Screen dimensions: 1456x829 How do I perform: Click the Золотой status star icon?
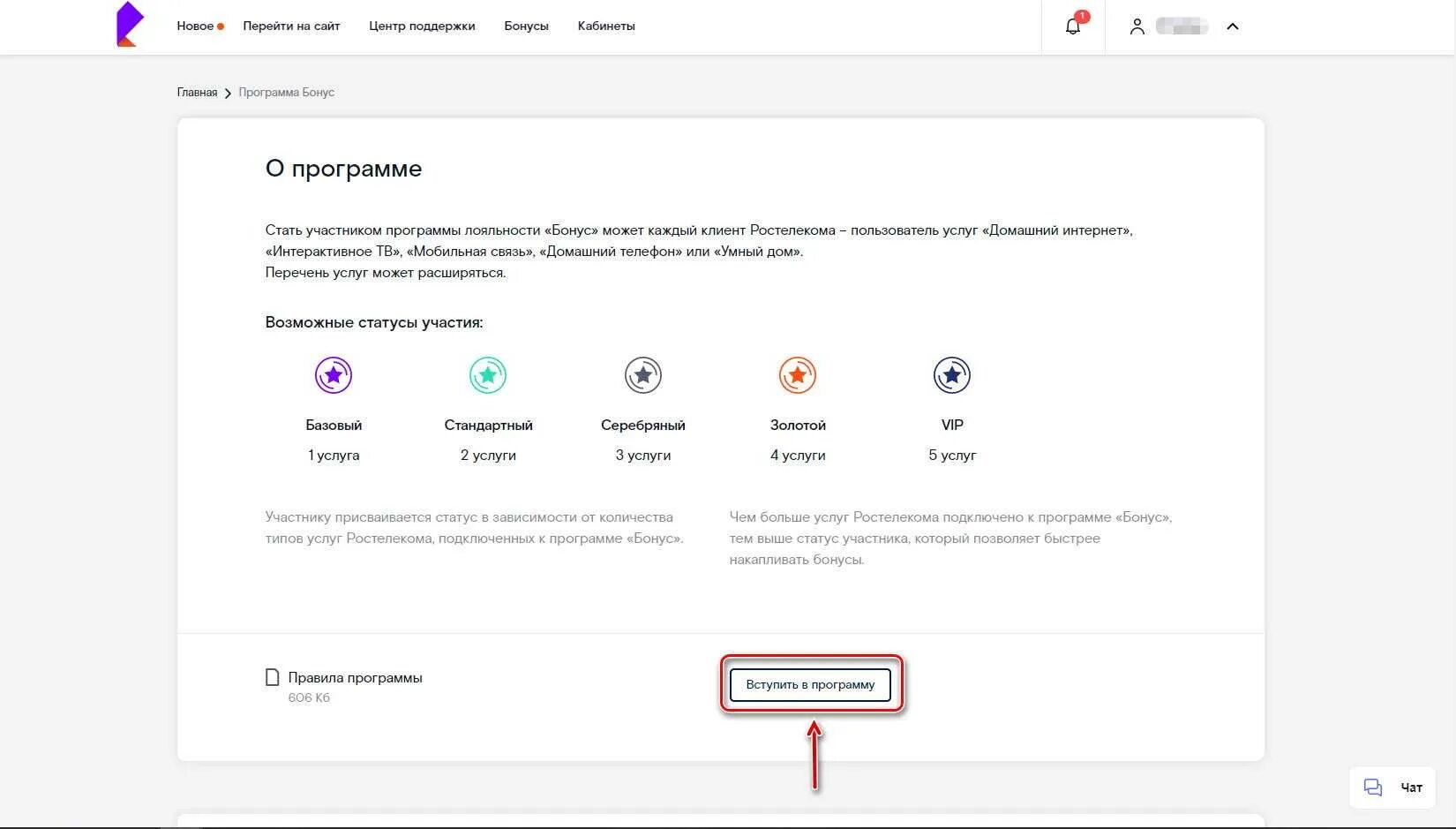pos(798,375)
